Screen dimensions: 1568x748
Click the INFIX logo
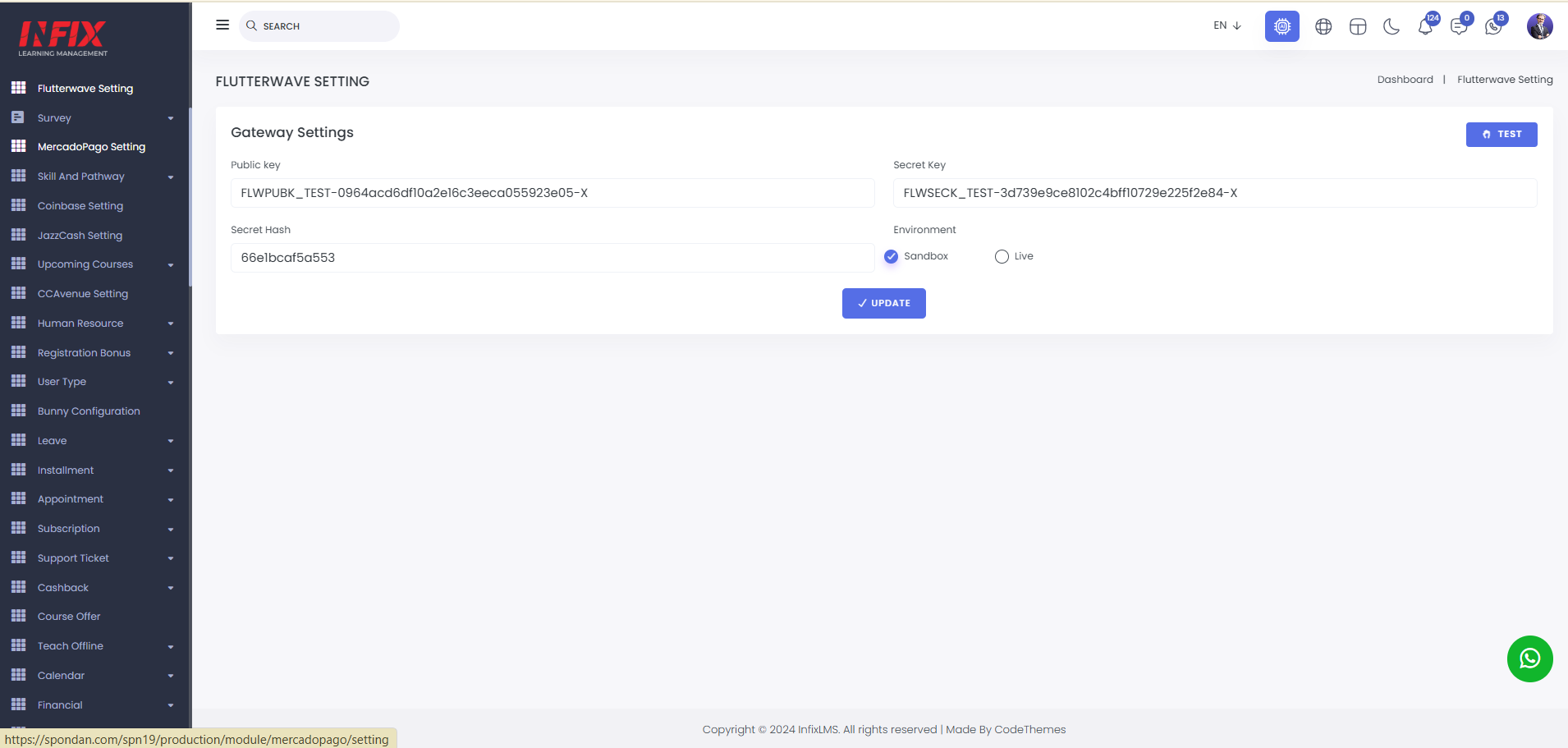pos(63,38)
